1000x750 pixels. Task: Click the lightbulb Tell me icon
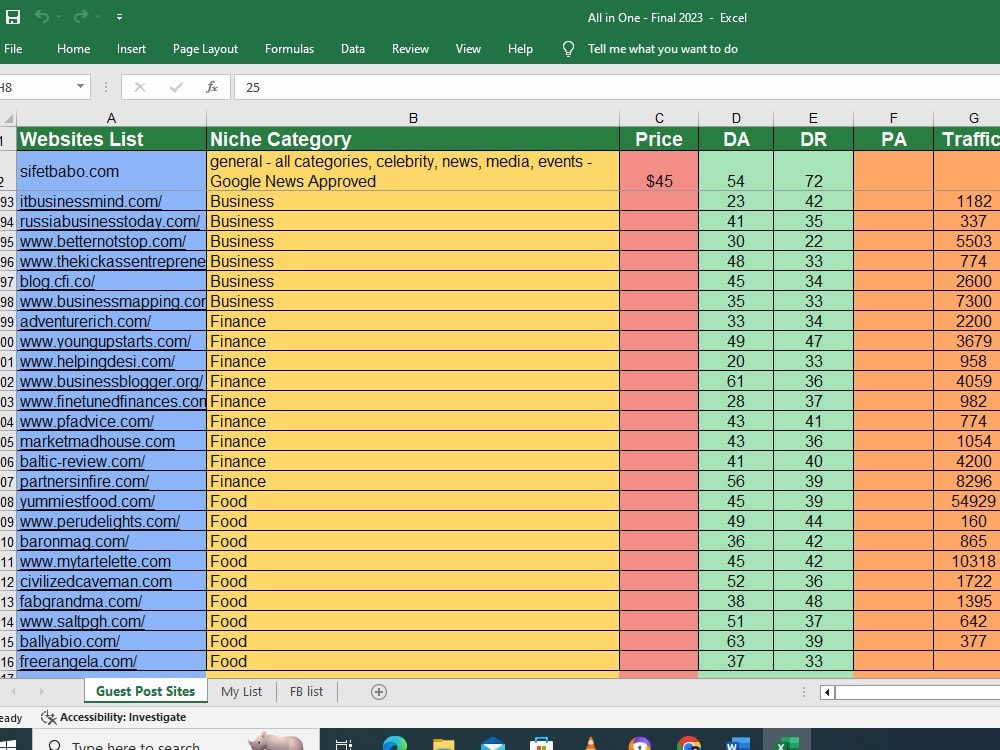point(568,49)
